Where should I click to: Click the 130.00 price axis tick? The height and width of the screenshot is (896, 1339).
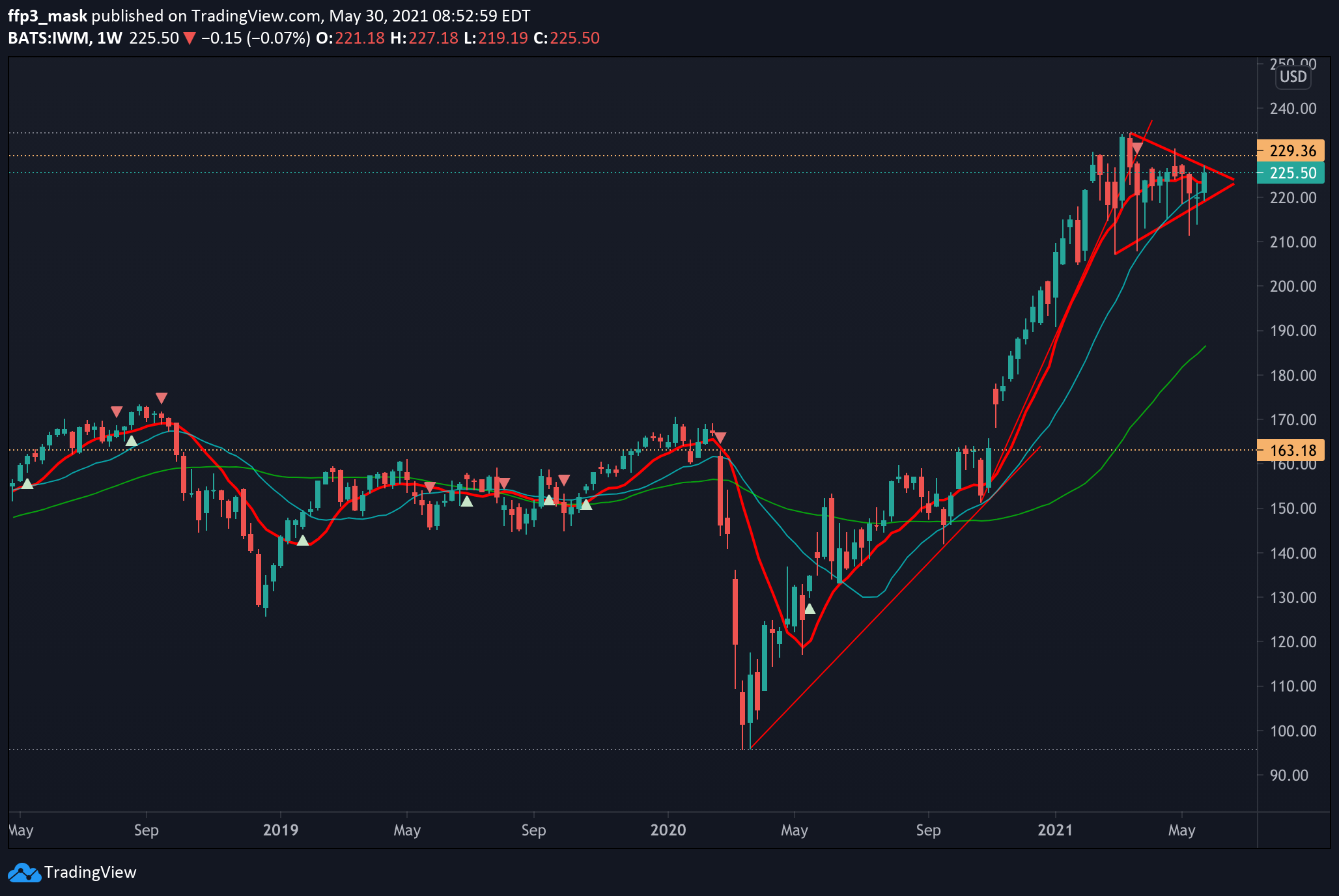[x=1293, y=598]
